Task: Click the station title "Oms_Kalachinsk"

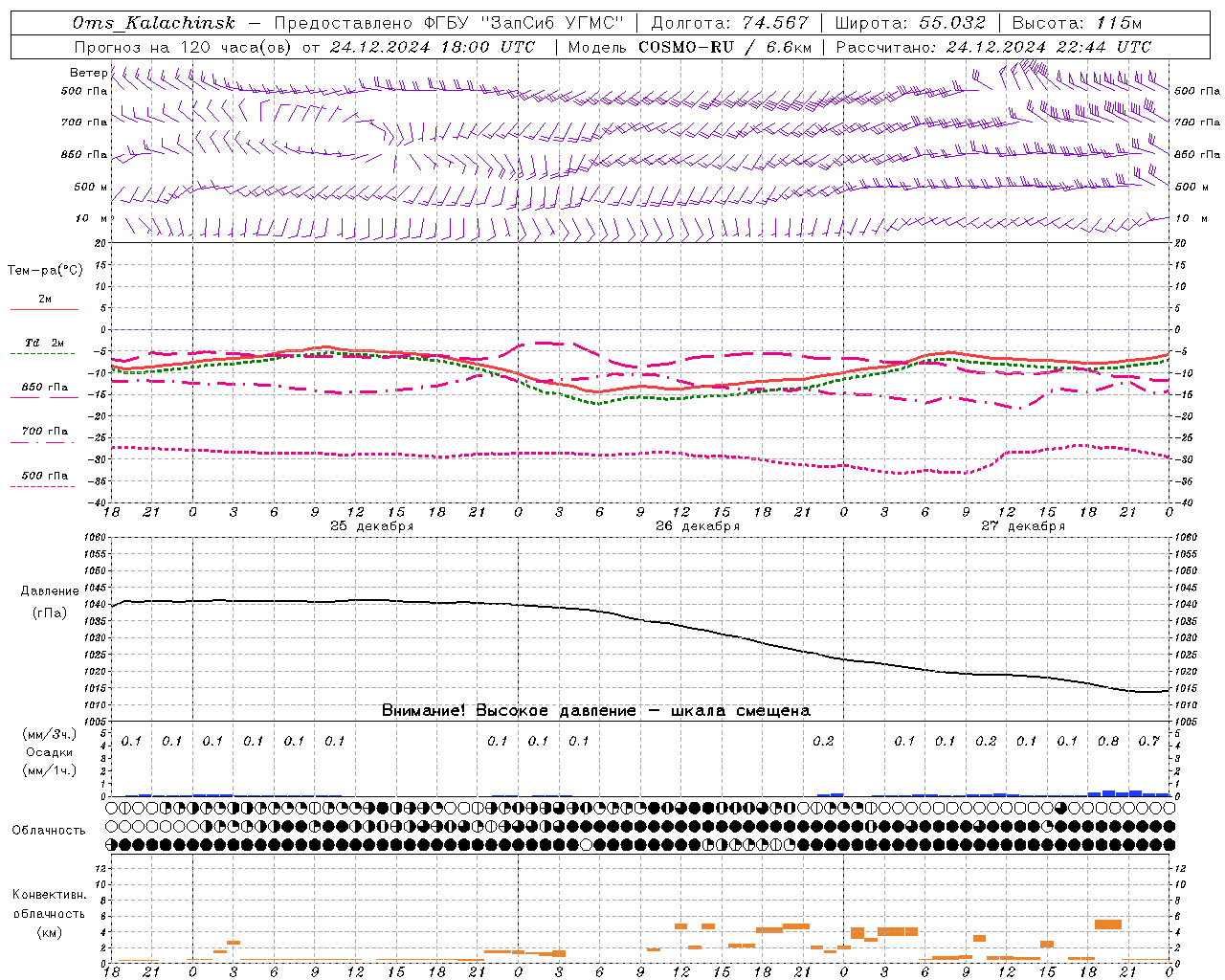Action: (x=153, y=23)
